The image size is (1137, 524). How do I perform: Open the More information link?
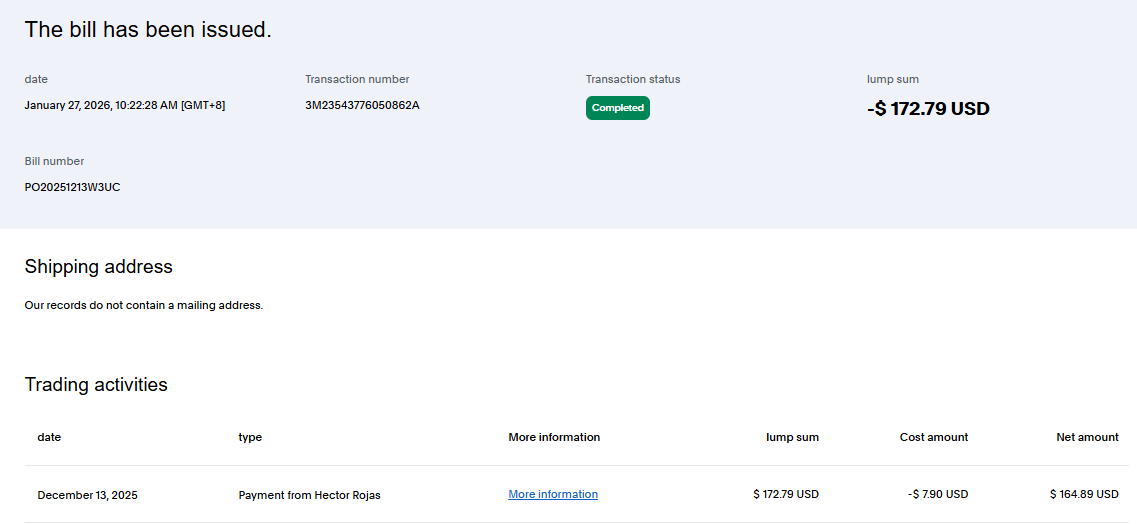[x=552, y=494]
